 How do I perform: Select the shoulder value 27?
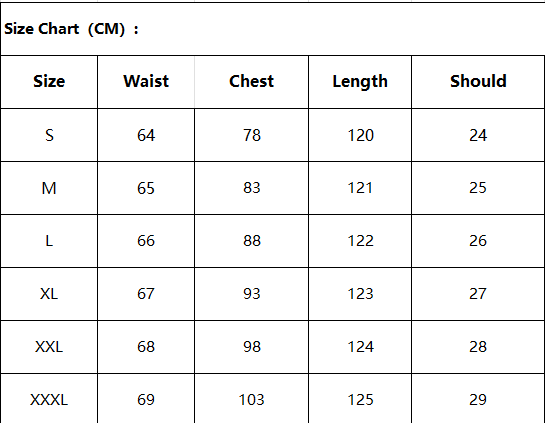click(478, 294)
